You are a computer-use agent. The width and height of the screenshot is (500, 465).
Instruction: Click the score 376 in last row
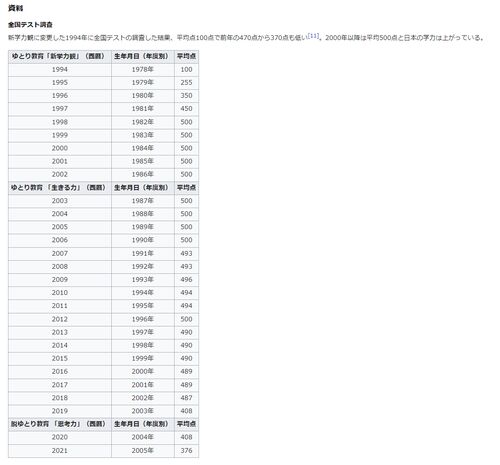pyautogui.click(x=186, y=450)
